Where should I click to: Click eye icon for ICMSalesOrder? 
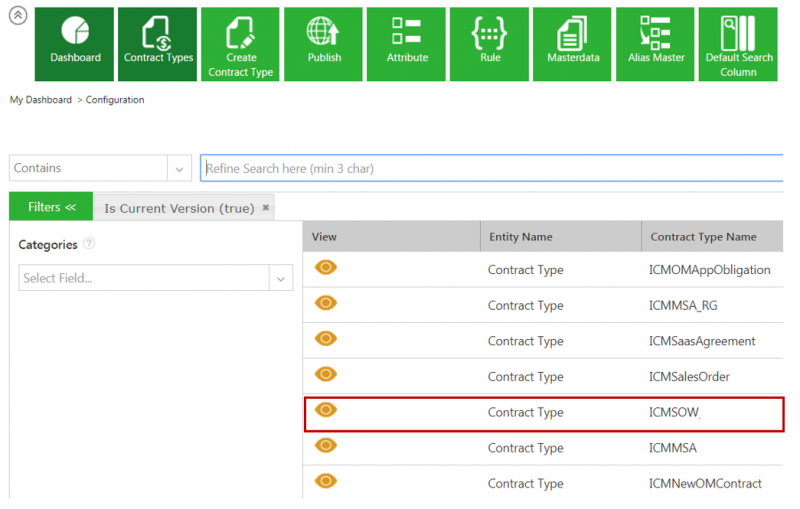coord(326,374)
